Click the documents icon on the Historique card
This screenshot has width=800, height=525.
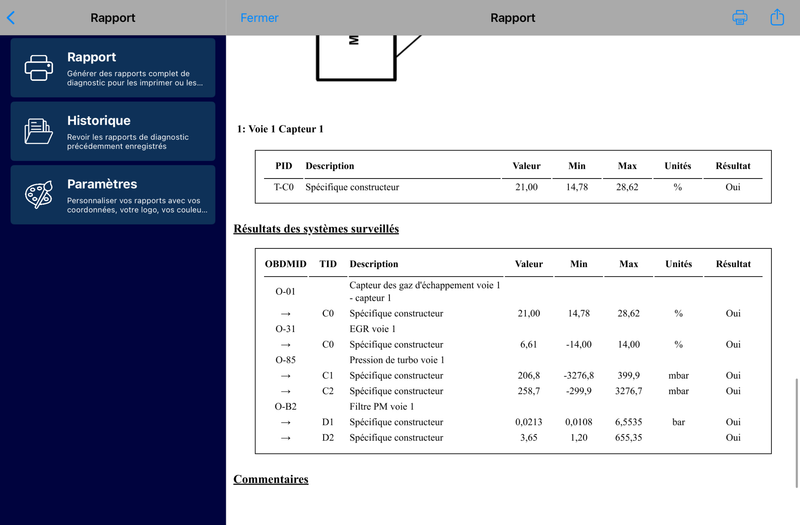[39, 131]
